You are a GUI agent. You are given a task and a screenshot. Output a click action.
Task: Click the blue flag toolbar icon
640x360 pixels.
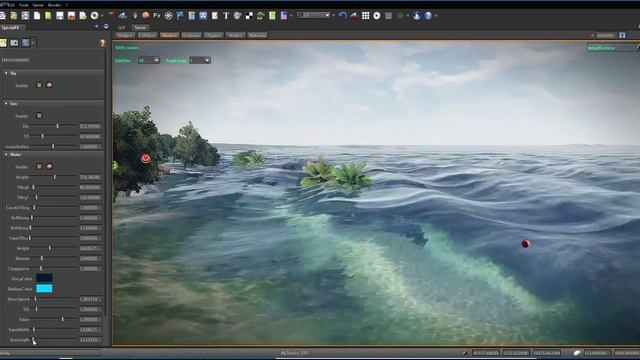click(x=180, y=16)
